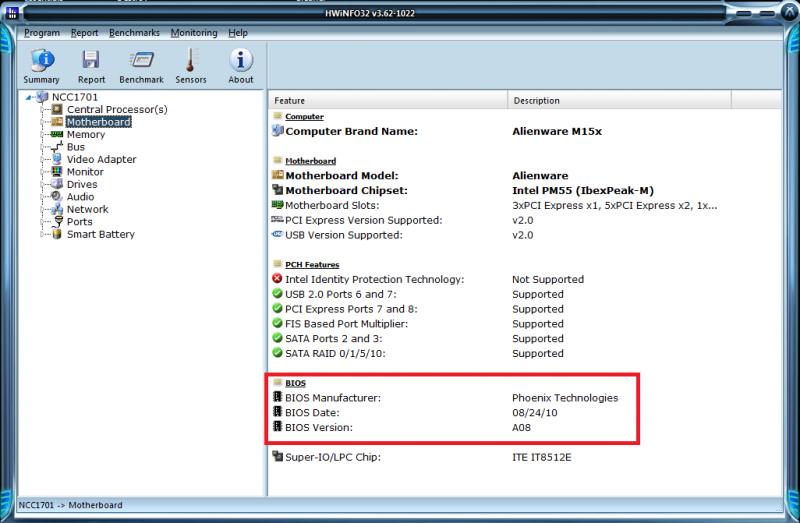Viewport: 800px width, 523px height.
Task: Expand the Central Processor(s) node
Action: (43, 109)
